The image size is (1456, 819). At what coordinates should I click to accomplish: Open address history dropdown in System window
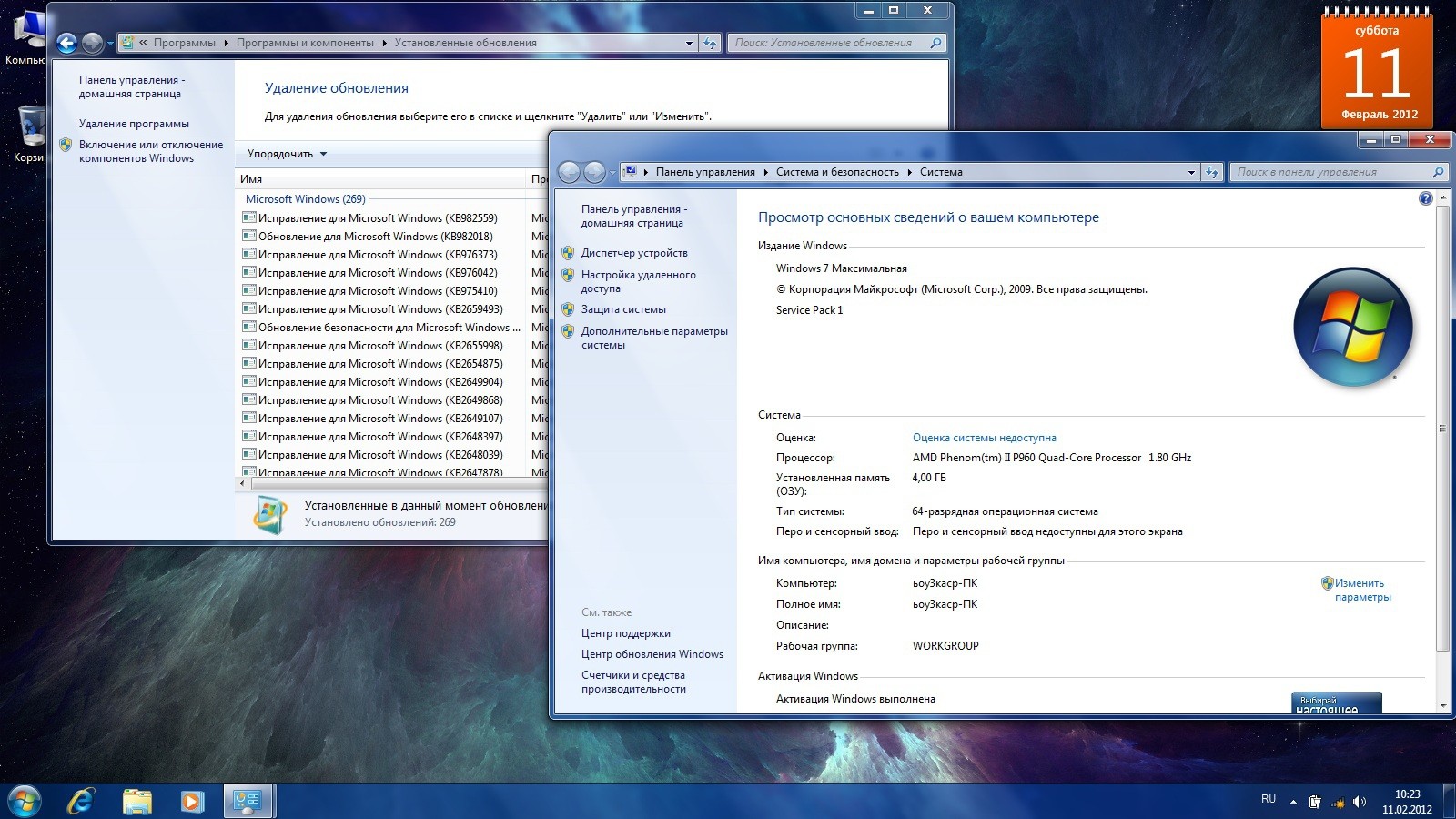1191,172
